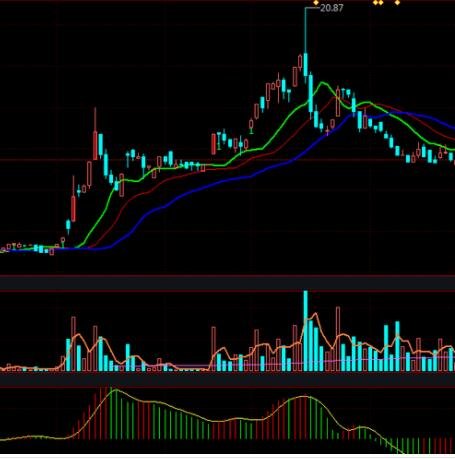Select the paired yellow diamond markers

click(x=378, y=3)
